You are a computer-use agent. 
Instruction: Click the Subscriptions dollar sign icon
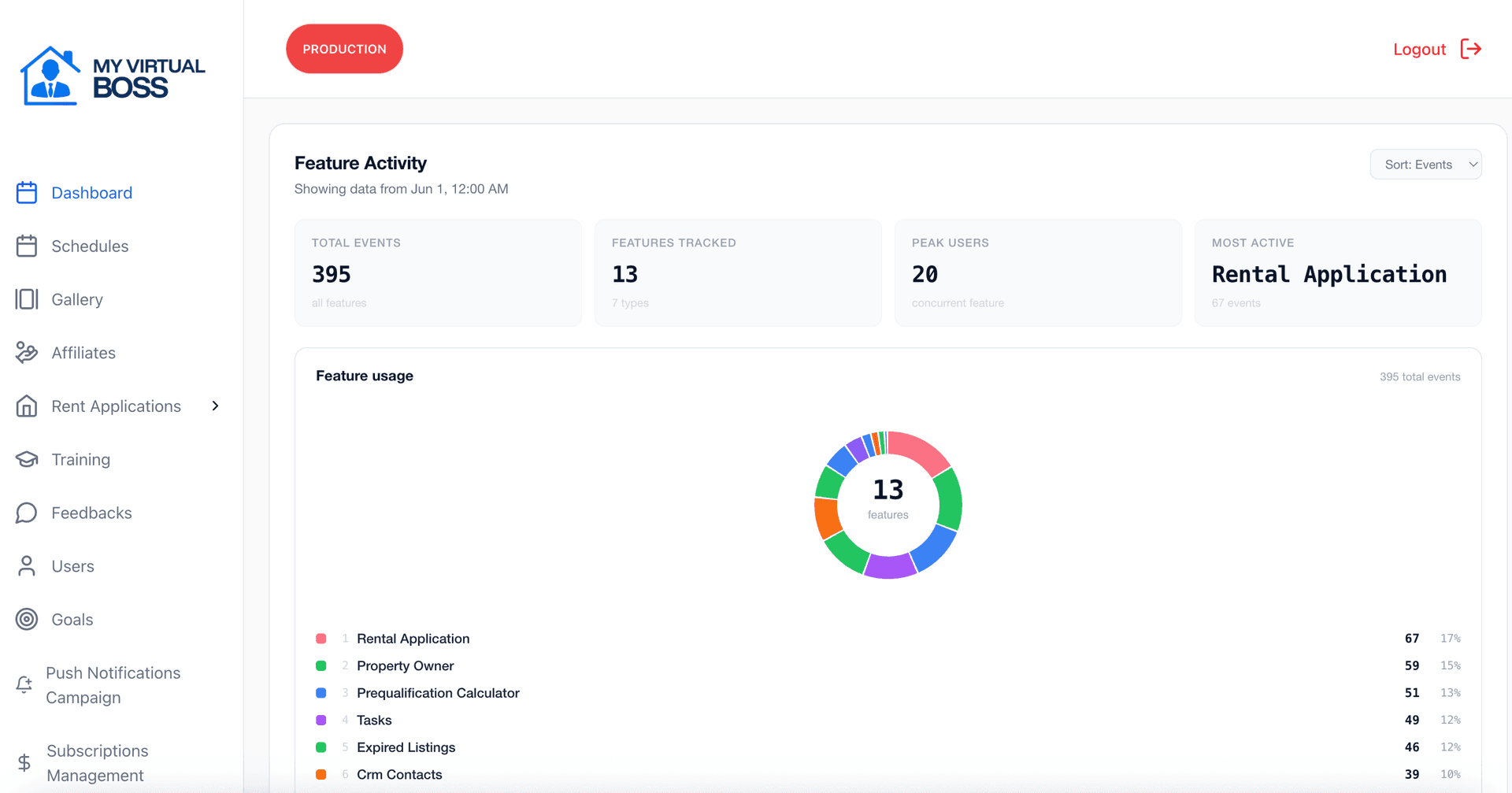pos(24,763)
